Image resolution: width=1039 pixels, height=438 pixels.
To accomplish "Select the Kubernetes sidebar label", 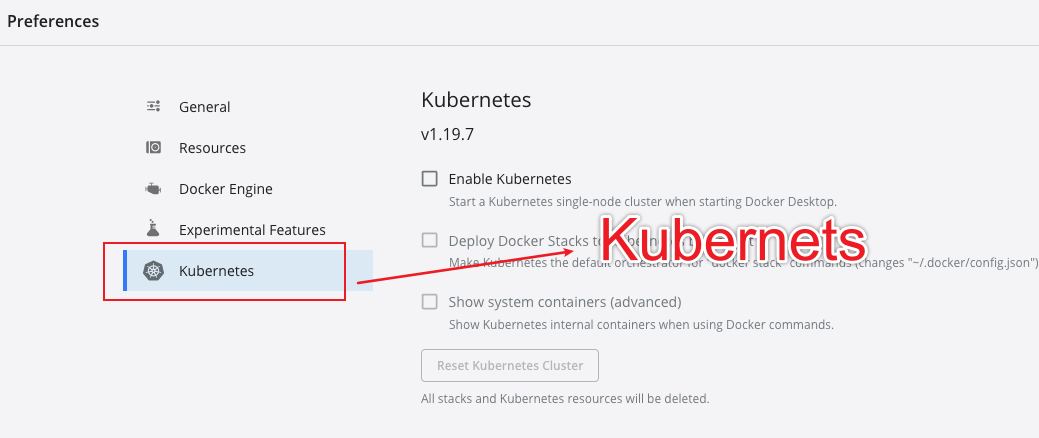I will pos(216,271).
